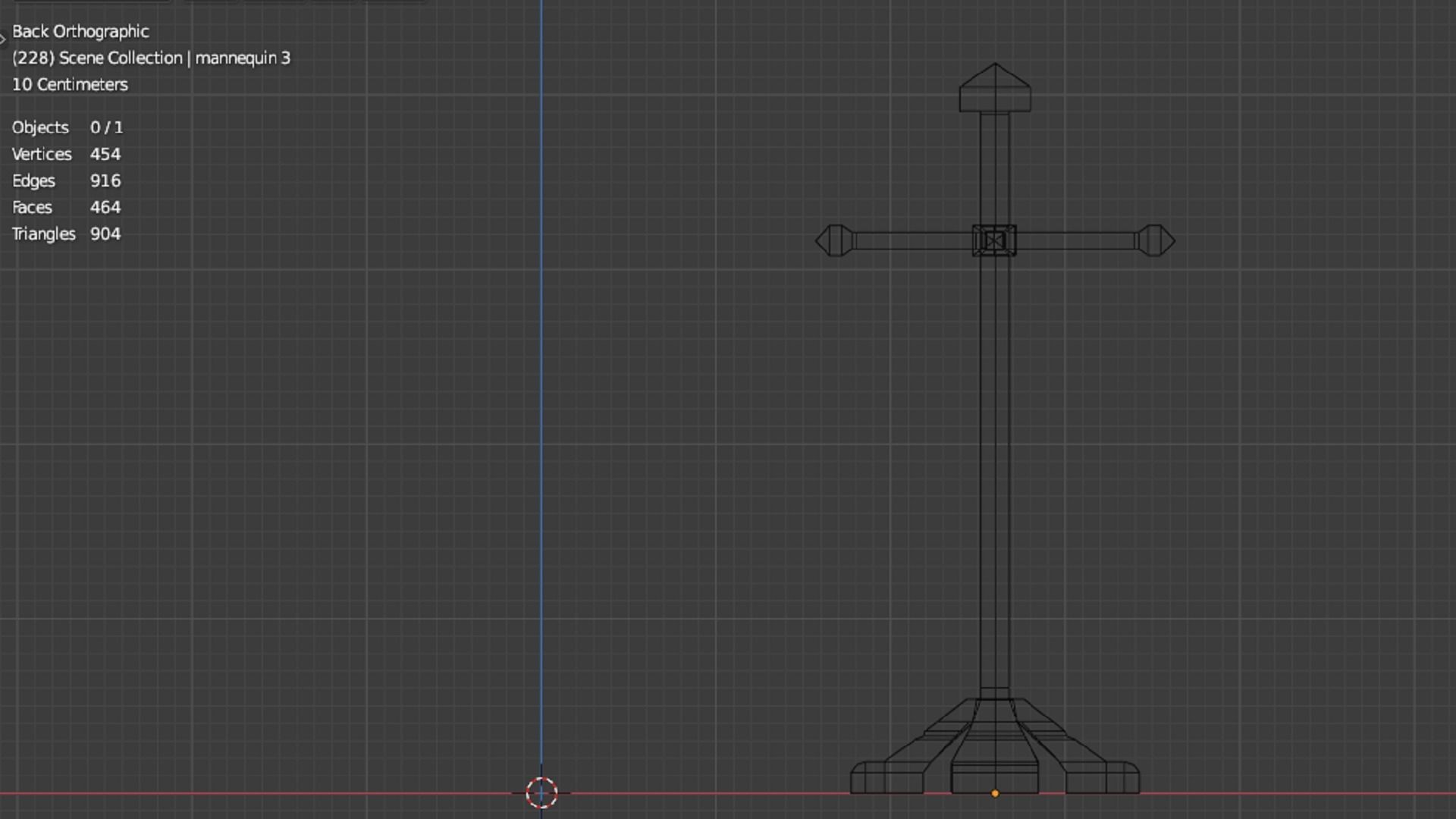This screenshot has width=1456, height=819.
Task: Click the mannequin's vertical pole
Action: click(994, 455)
